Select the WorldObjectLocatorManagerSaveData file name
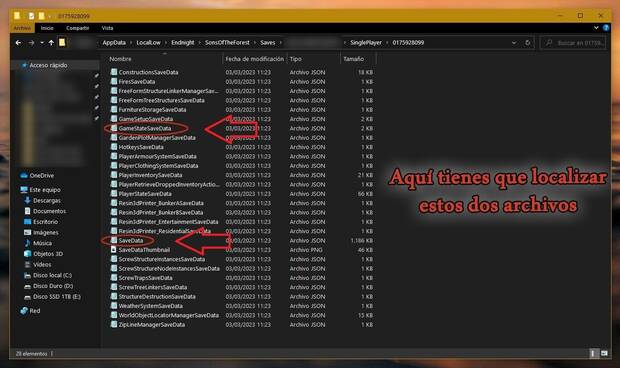 tap(169, 315)
